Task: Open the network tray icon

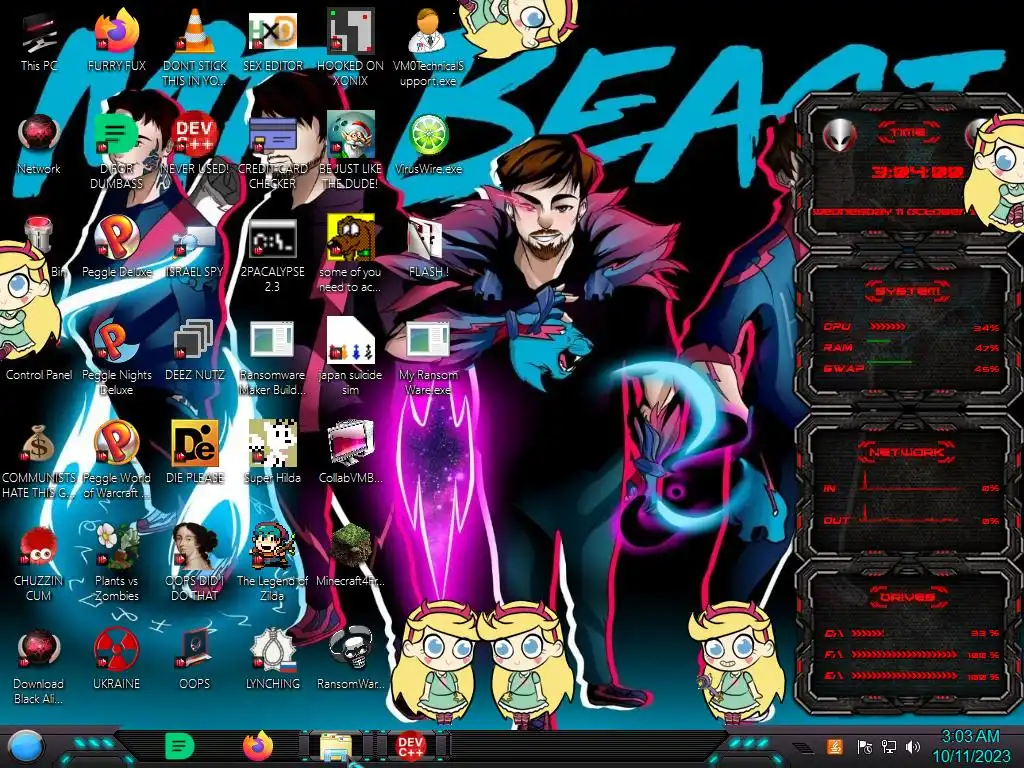Action: point(889,746)
